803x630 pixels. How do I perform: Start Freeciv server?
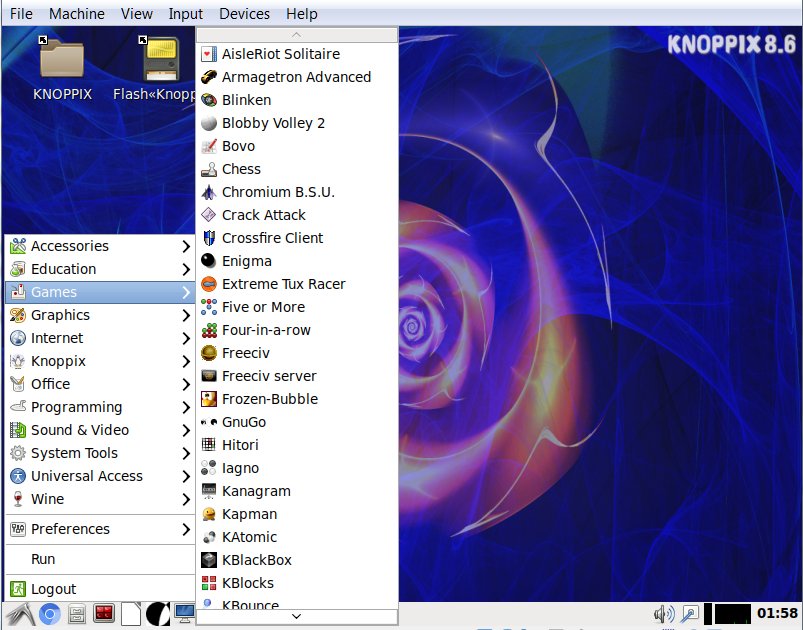point(297,376)
